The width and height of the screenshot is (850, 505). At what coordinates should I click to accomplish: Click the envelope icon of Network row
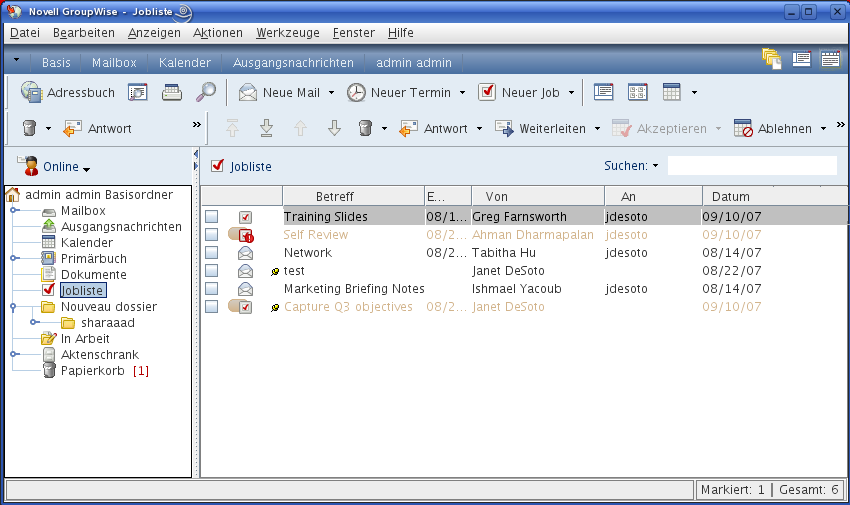click(x=246, y=253)
